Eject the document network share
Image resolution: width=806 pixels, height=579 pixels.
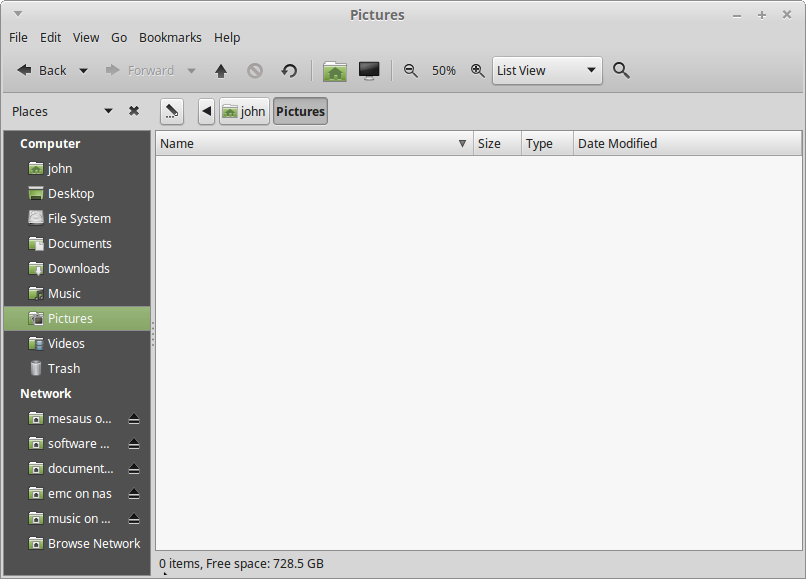134,469
